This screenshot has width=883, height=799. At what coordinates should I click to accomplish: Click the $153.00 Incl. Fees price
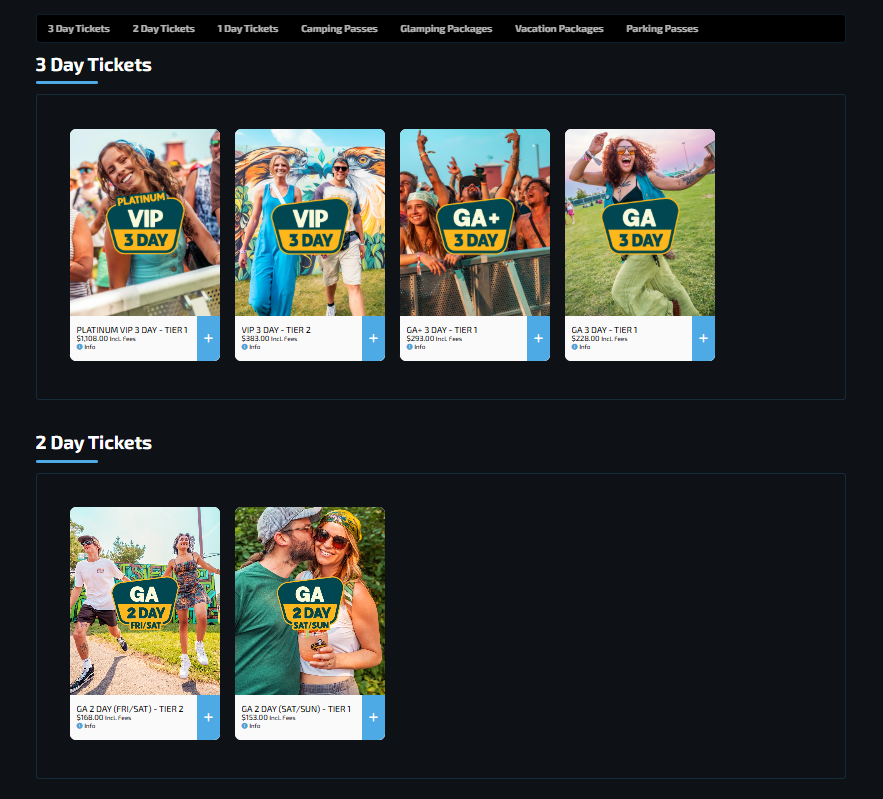coord(269,718)
